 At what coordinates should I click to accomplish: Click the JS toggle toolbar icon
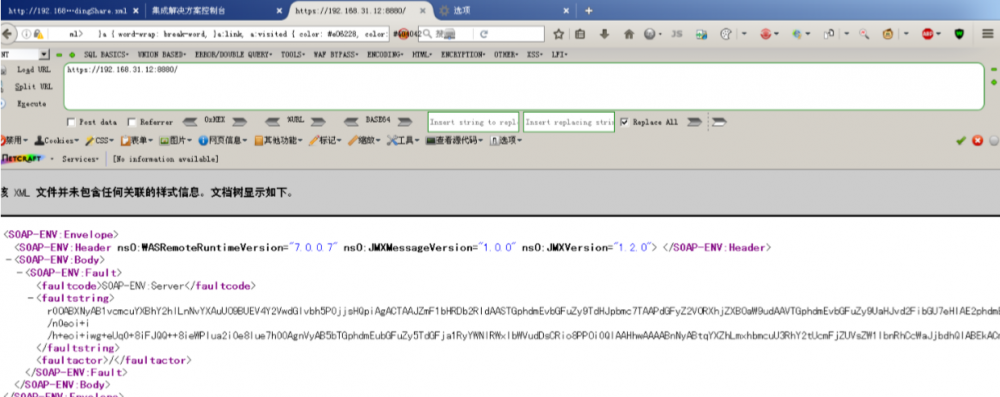(677, 34)
